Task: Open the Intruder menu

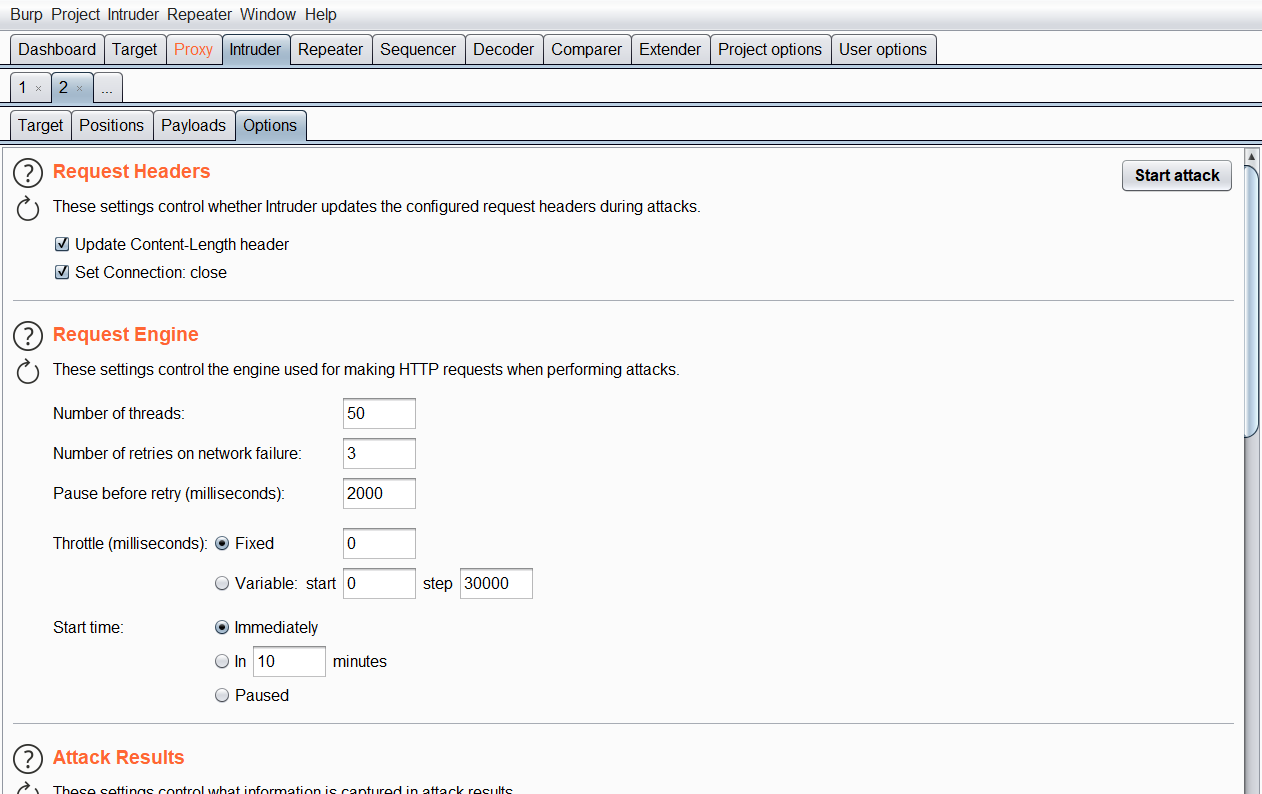Action: [133, 14]
